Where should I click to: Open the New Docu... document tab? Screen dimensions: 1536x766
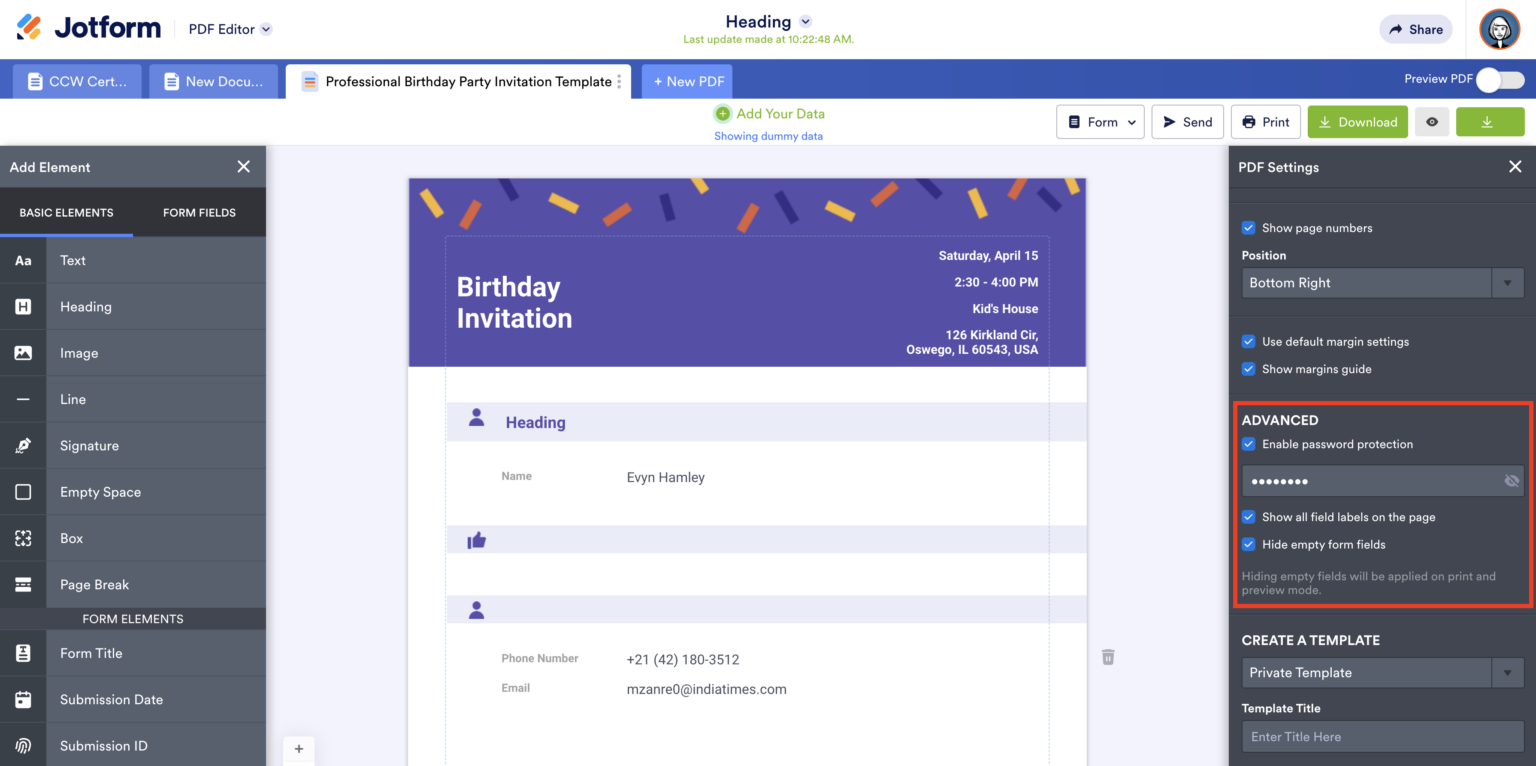pos(213,81)
